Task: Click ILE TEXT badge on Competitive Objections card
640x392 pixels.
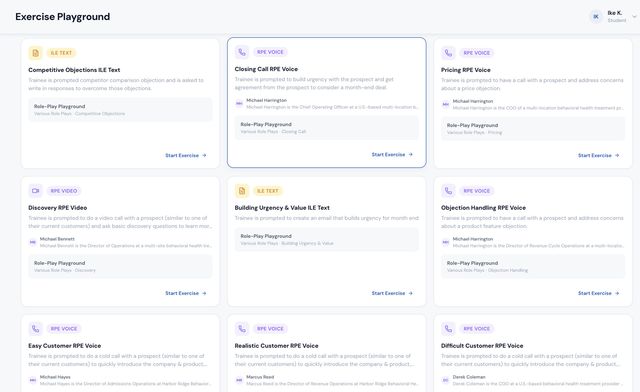Action: point(61,53)
